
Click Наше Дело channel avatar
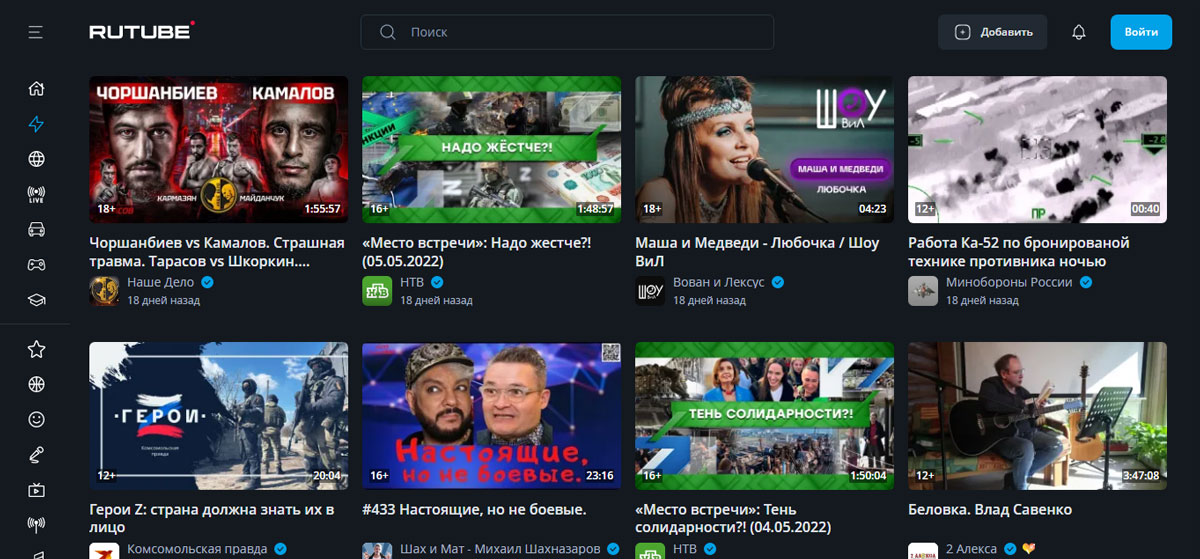104,291
